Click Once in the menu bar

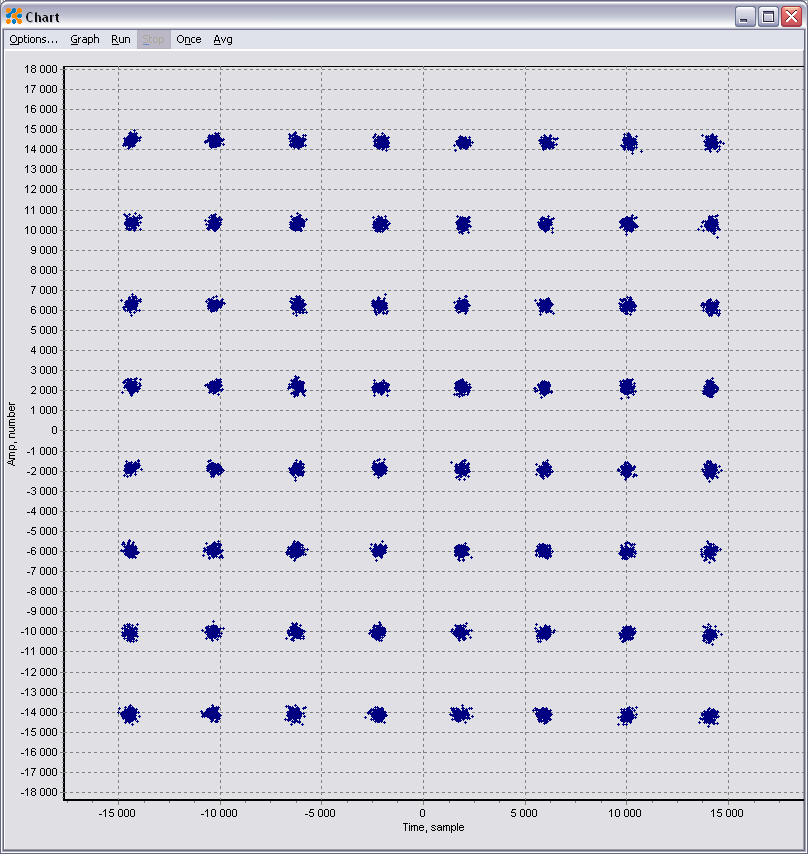tap(189, 39)
